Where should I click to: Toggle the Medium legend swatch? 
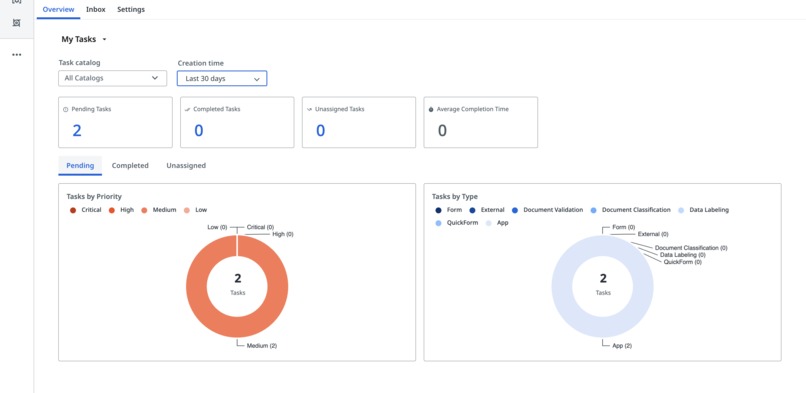144,210
